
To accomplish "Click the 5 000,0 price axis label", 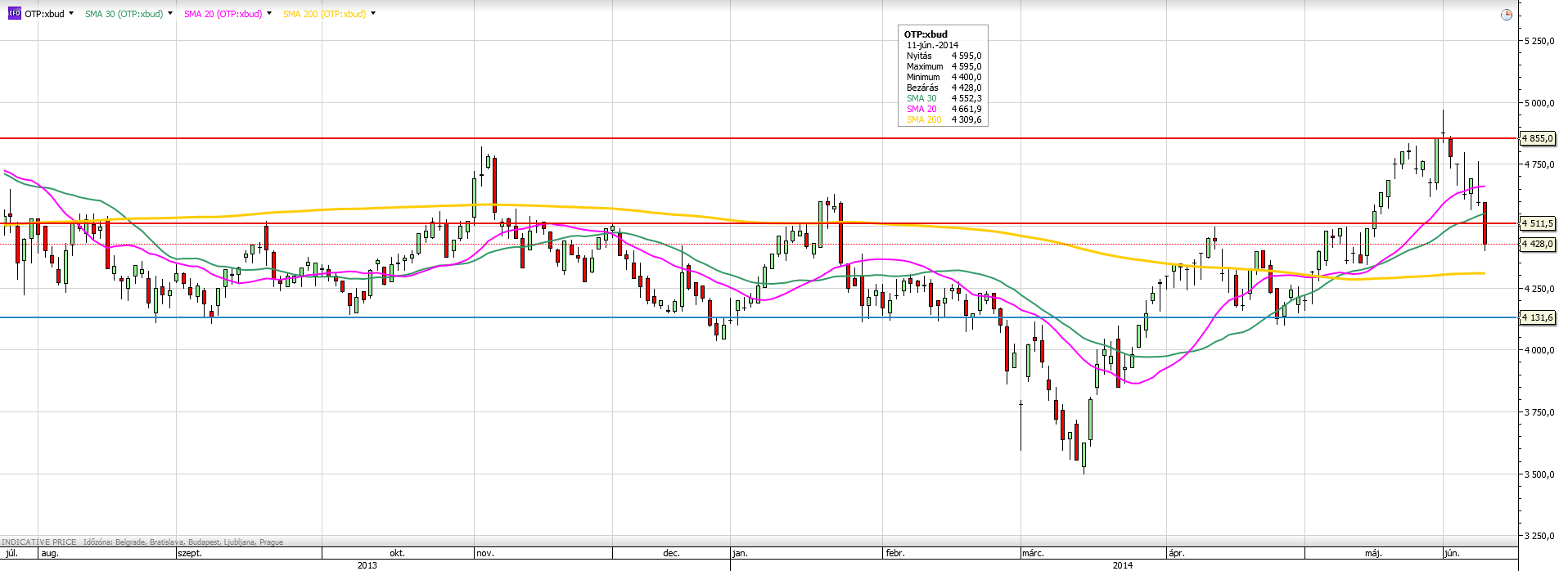I will coord(1539,103).
